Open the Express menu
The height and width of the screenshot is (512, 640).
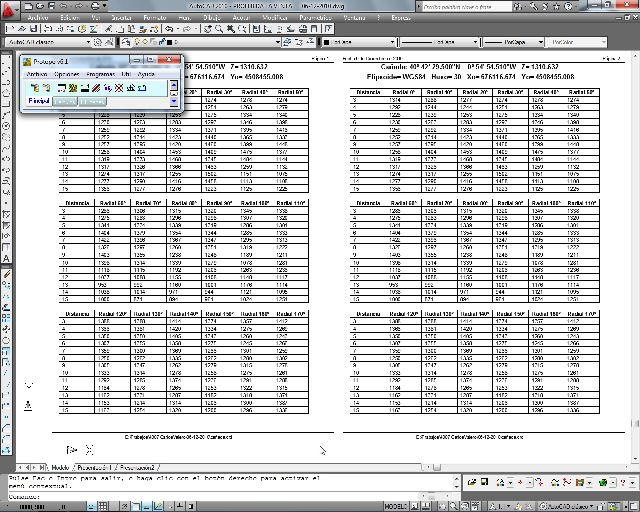[401, 18]
